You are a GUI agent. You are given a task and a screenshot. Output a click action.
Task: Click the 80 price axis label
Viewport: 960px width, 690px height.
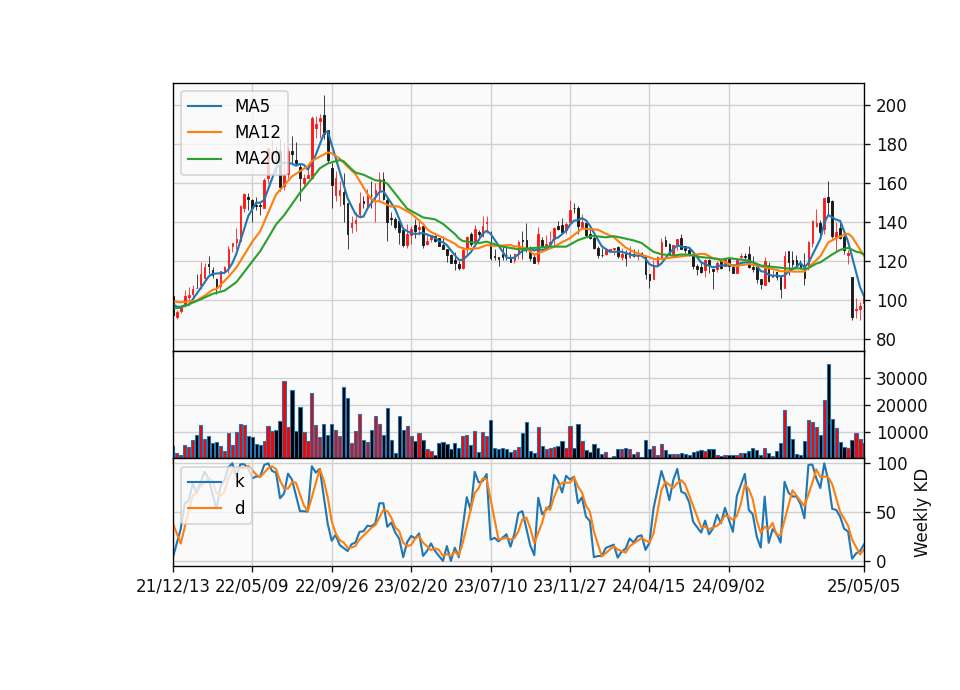pos(886,340)
